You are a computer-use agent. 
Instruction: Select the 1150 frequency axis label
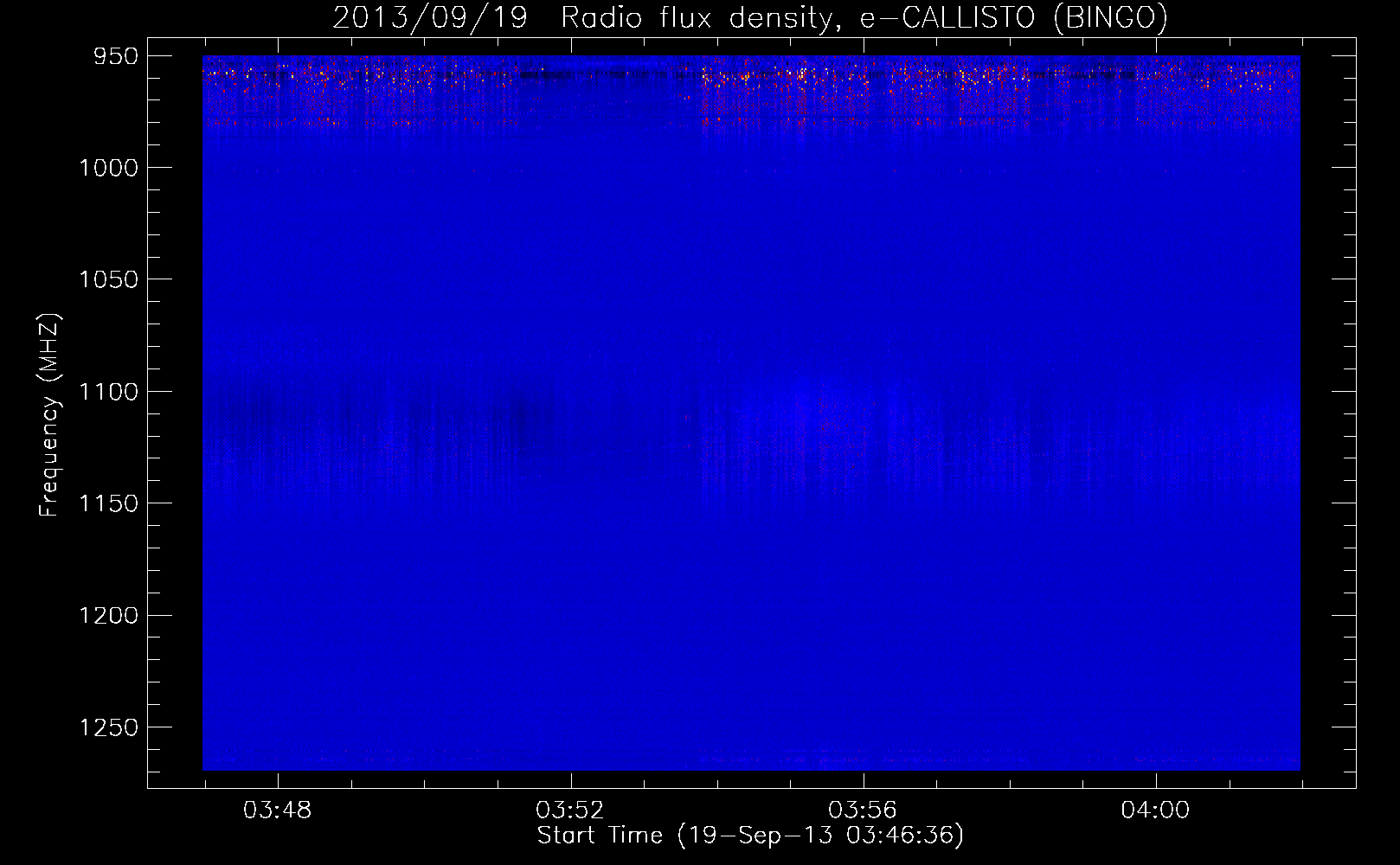(108, 503)
